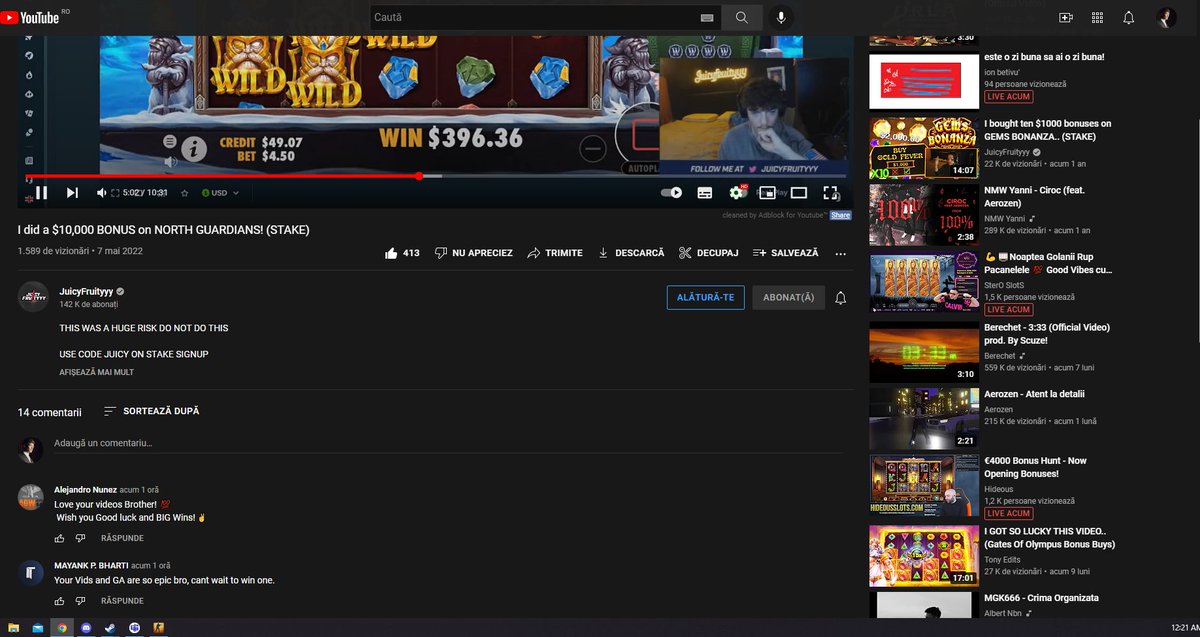
Task: Open the more actions three-dot menu
Action: click(x=841, y=253)
